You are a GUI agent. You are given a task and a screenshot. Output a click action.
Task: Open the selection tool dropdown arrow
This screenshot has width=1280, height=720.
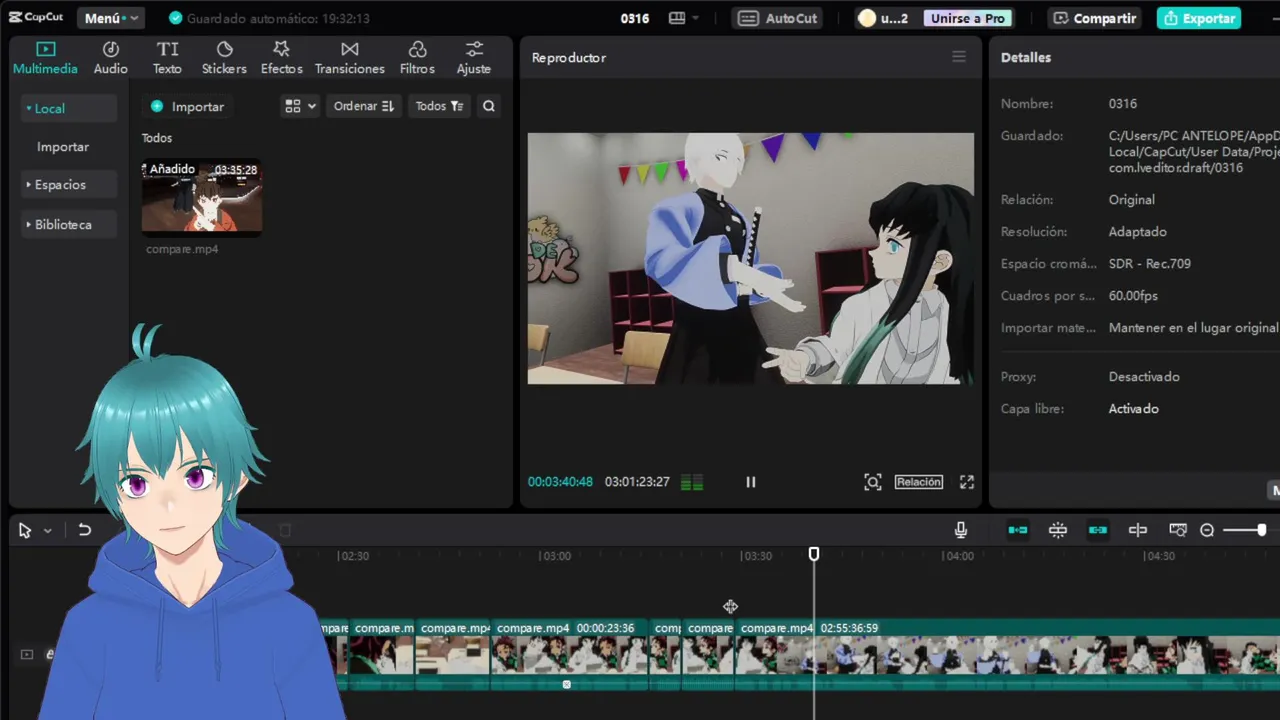47,531
